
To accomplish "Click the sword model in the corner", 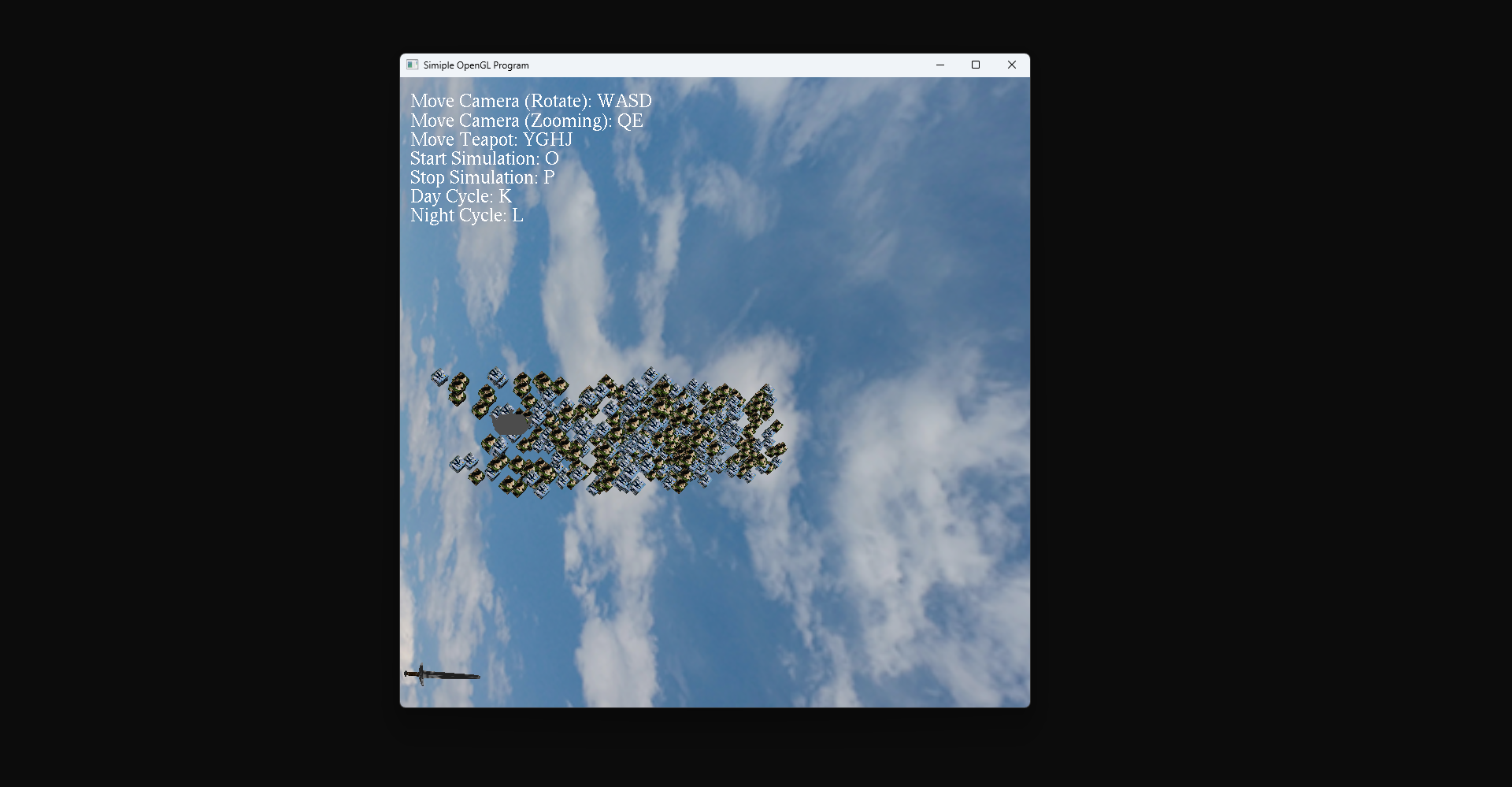I will 442,675.
